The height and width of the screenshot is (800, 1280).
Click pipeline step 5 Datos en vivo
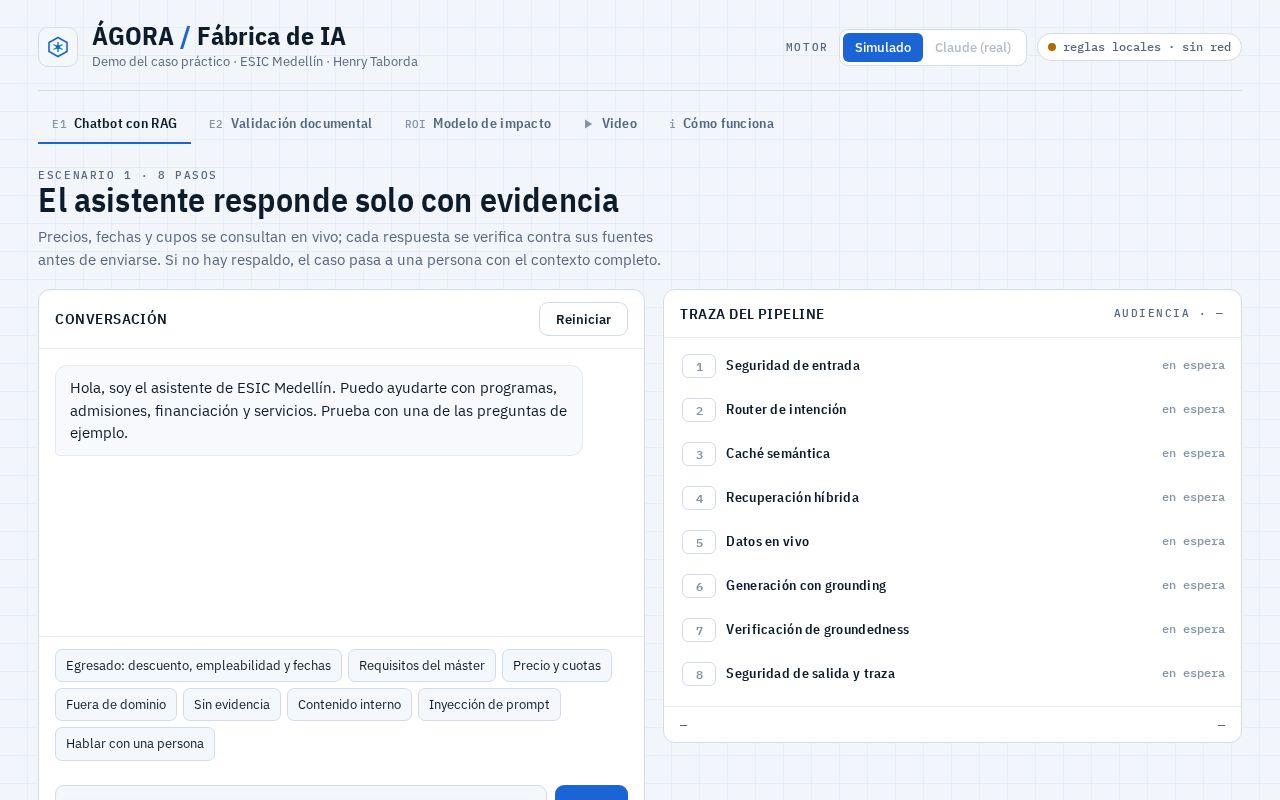tap(953, 542)
